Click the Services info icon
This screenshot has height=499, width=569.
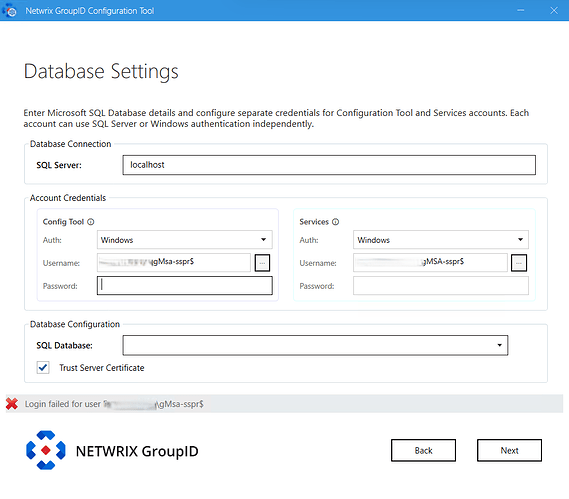pyautogui.click(x=336, y=222)
